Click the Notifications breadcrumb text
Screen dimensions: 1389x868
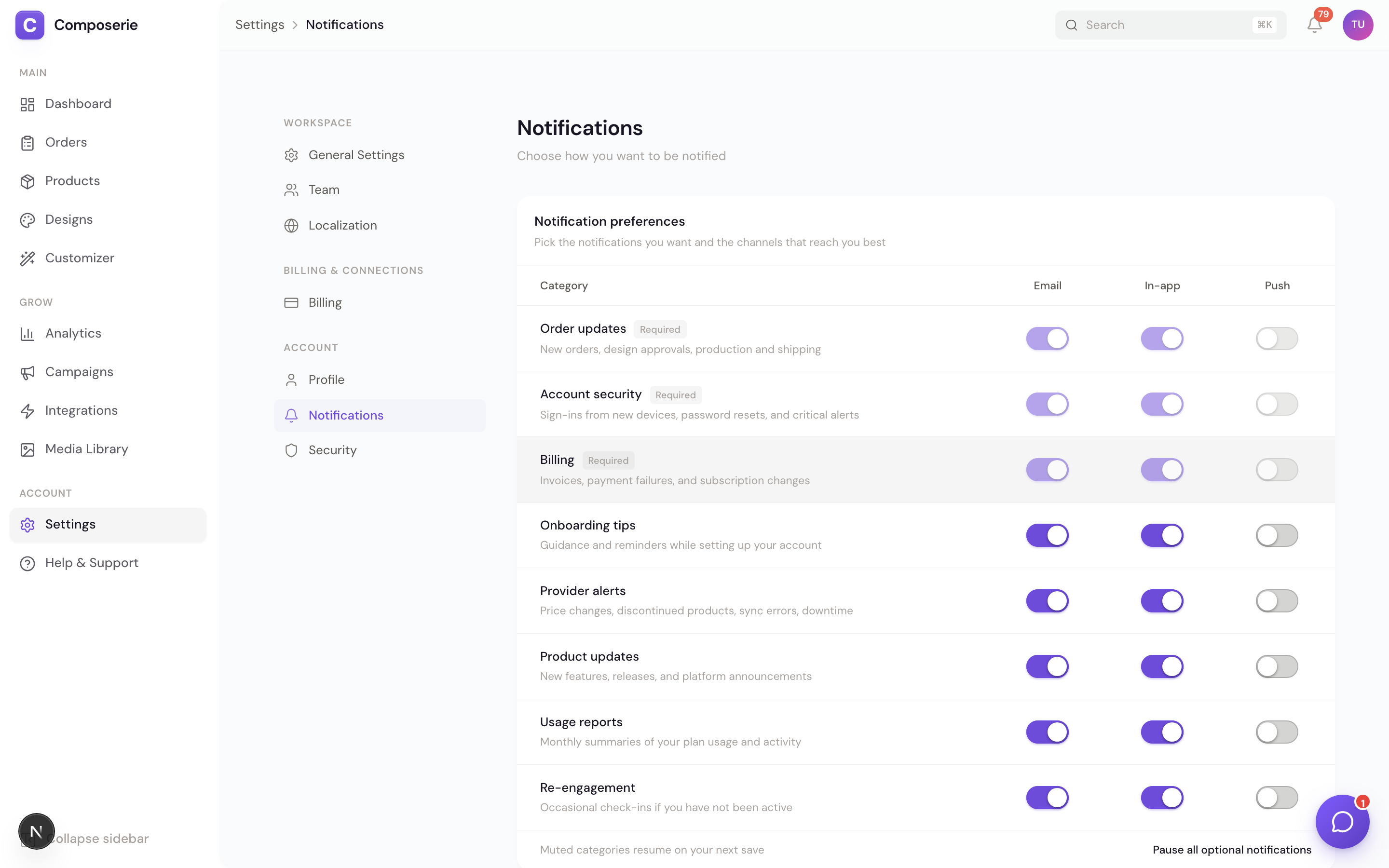click(344, 25)
